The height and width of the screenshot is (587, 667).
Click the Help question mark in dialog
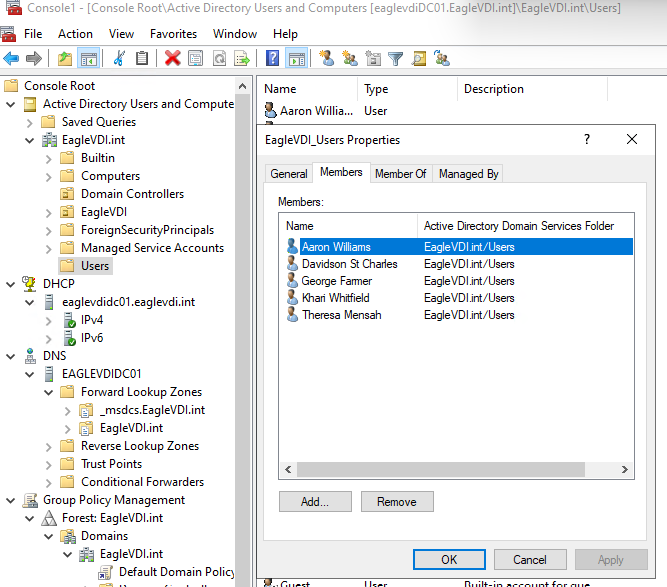587,139
